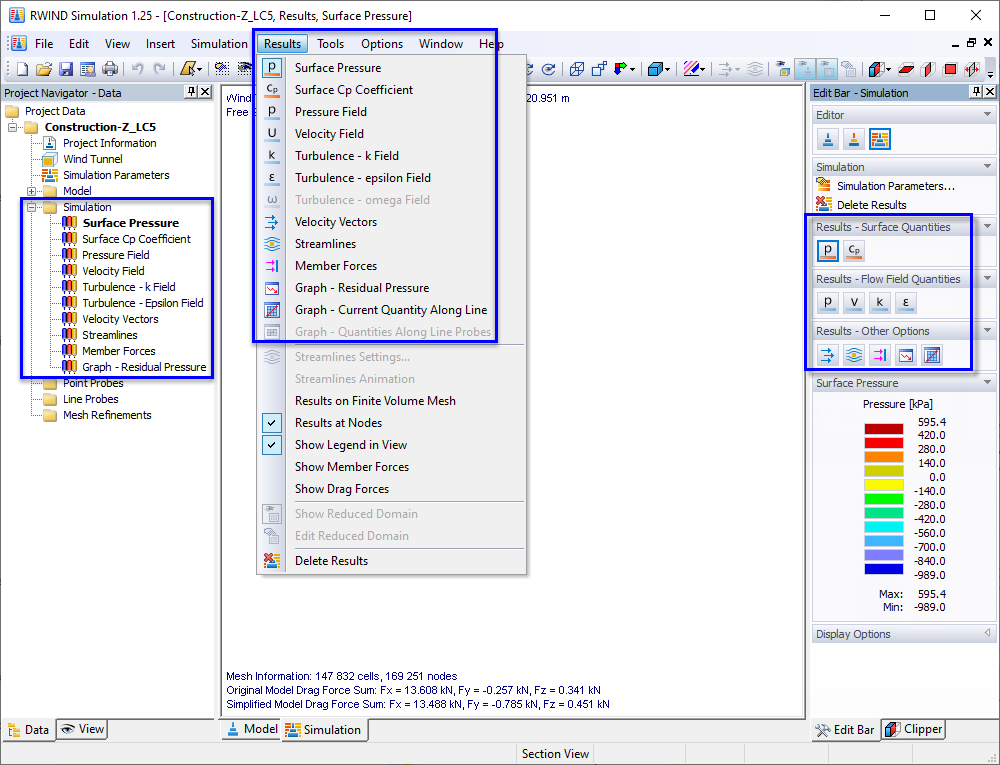Click the red section plane toolbar icon

click(906, 69)
